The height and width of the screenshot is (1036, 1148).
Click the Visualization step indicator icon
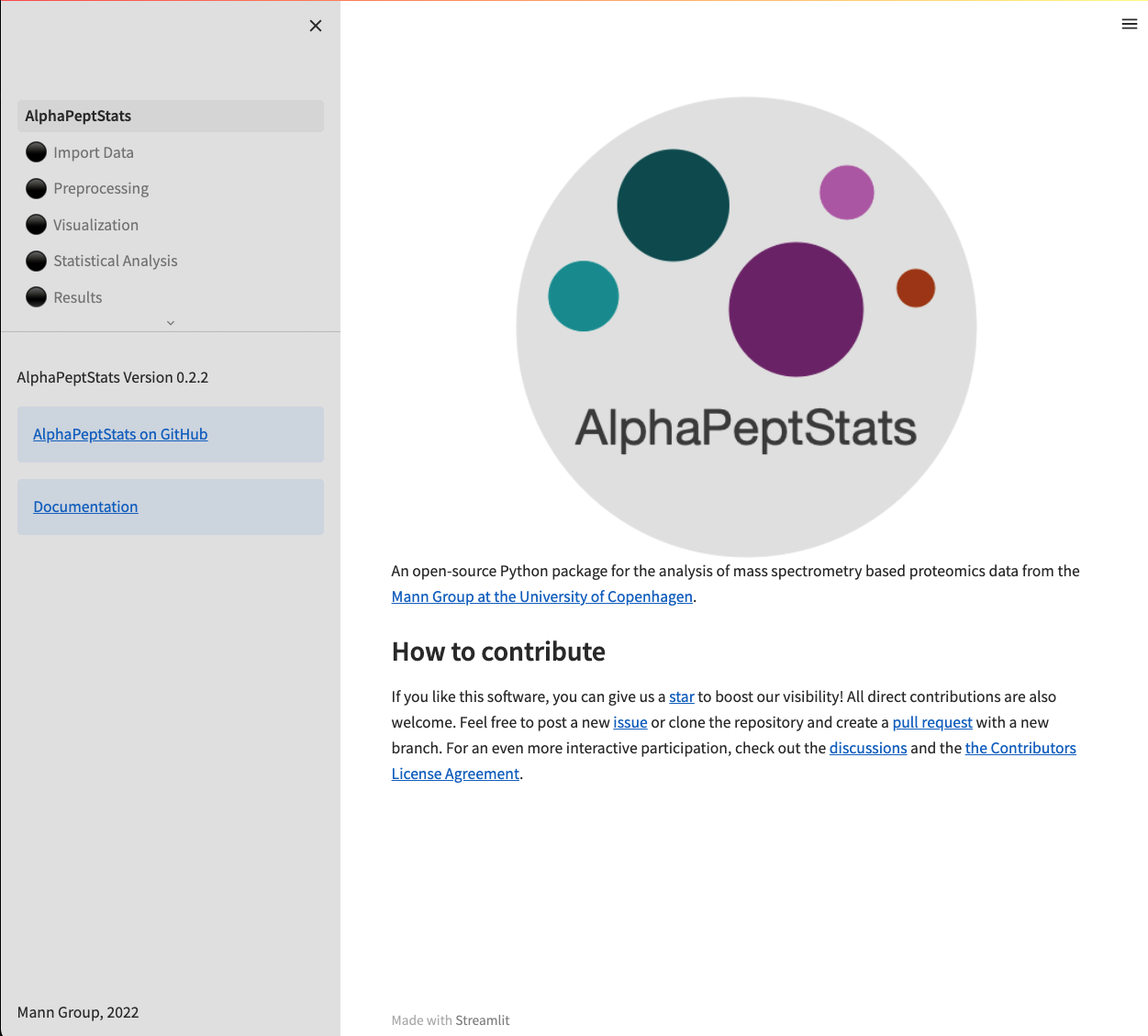coord(36,224)
